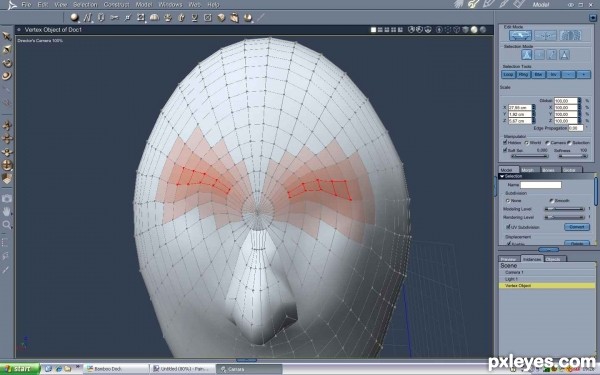This screenshot has height=375, width=600.
Task: Click the Global scale stepper arrows
Action: point(579,101)
